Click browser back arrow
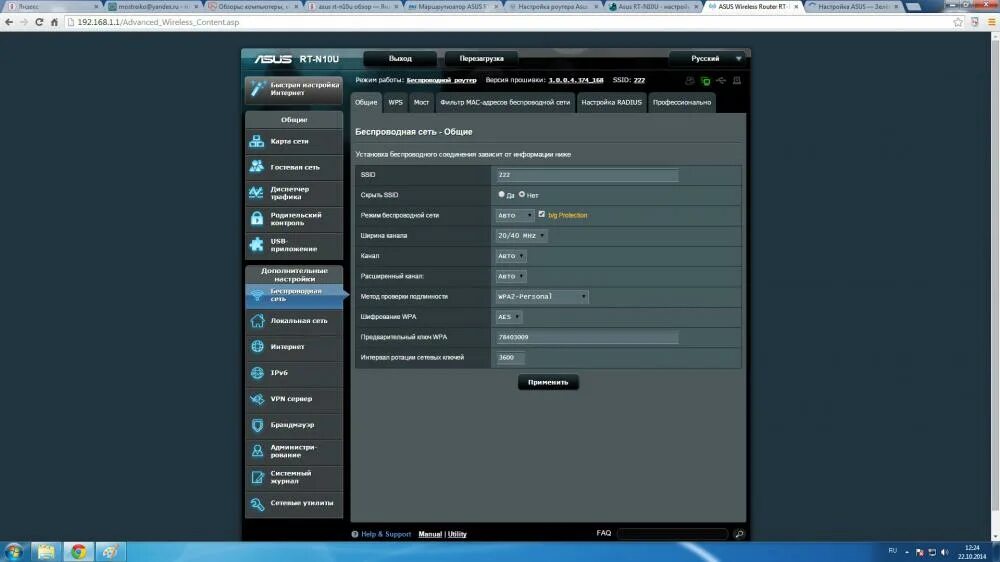The image size is (1000, 562). coord(9,22)
